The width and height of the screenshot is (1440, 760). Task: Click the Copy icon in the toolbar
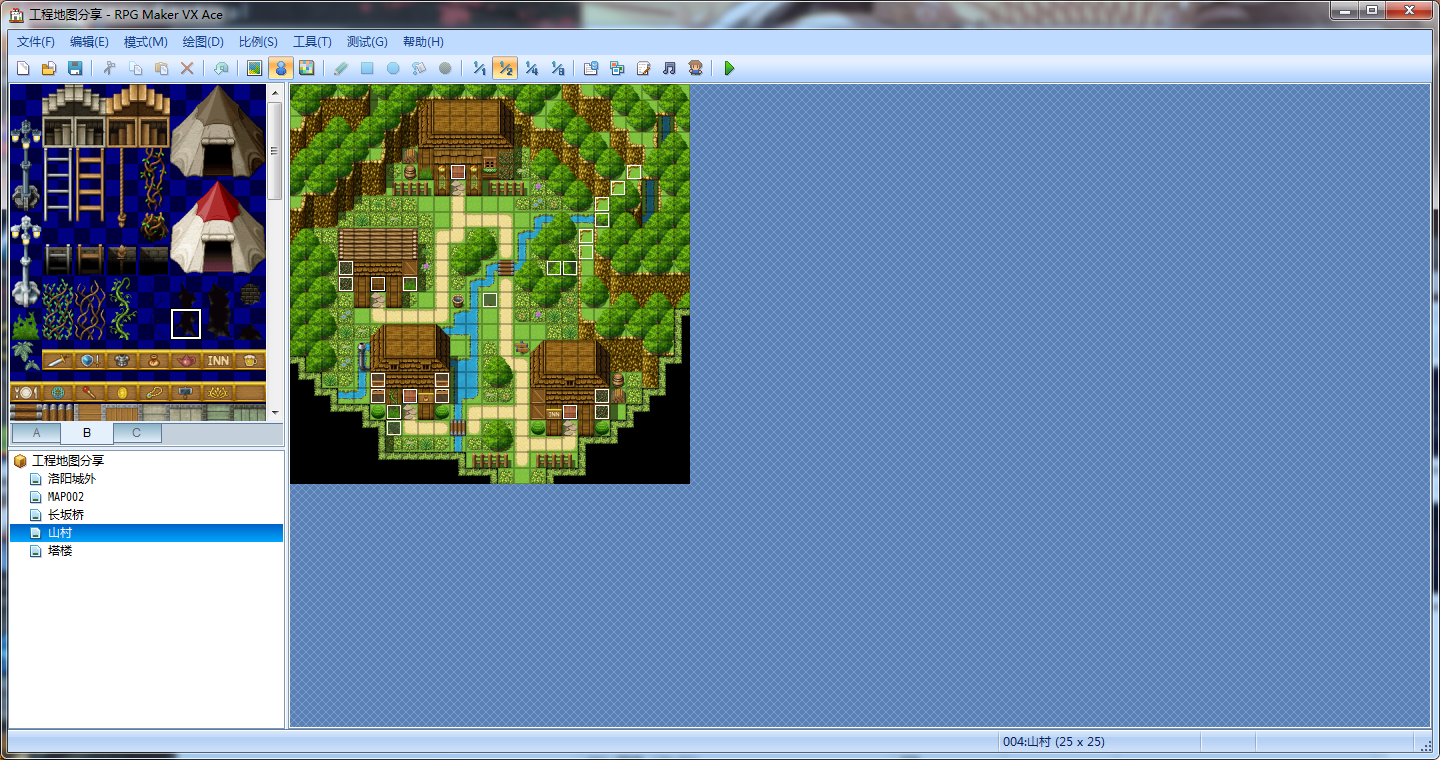click(x=135, y=68)
